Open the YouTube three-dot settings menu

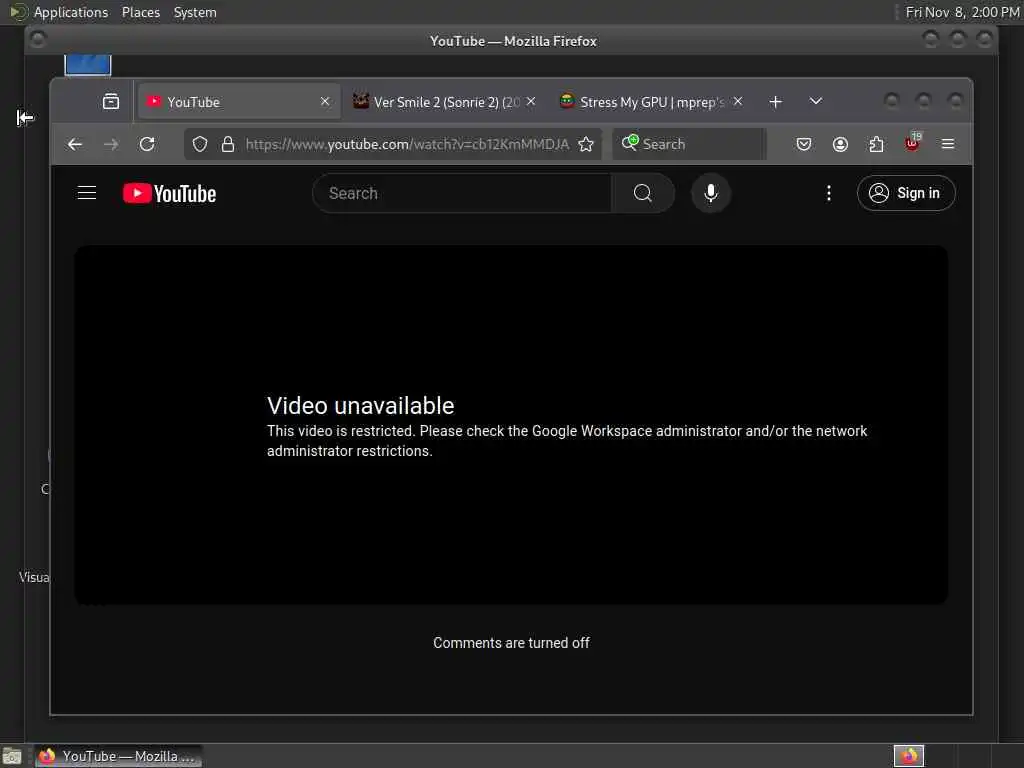829,193
